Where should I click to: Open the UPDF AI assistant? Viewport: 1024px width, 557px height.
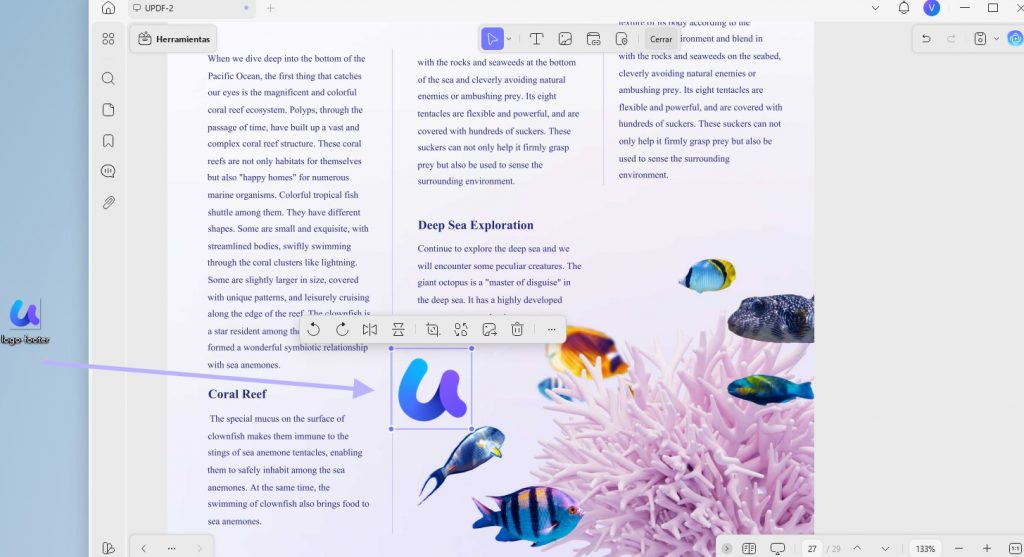click(1015, 39)
